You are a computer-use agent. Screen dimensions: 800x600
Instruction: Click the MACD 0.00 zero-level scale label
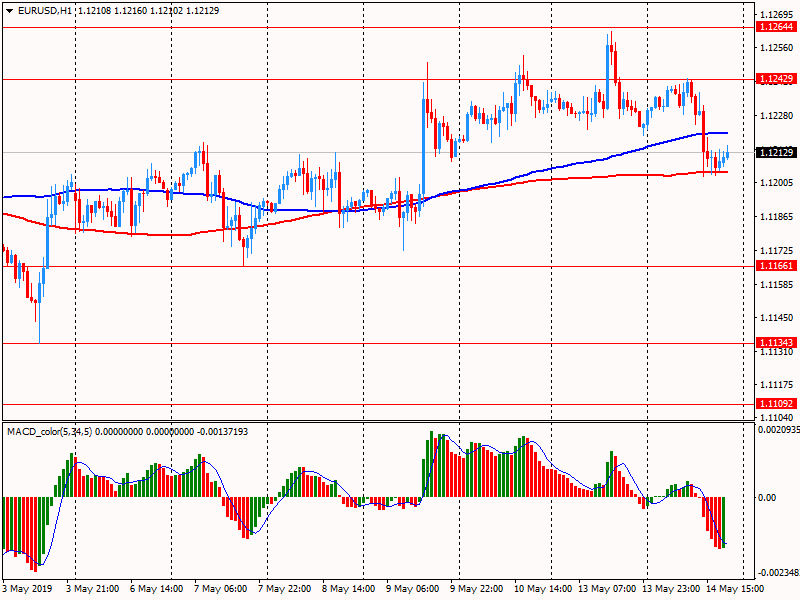click(x=767, y=497)
